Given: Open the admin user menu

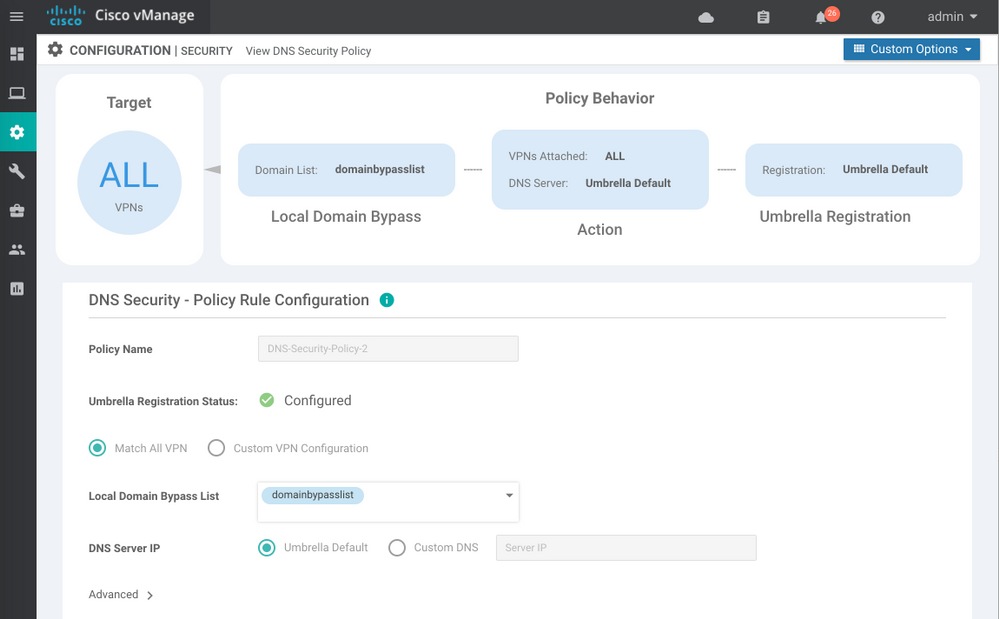Looking at the screenshot, I should pos(952,17).
